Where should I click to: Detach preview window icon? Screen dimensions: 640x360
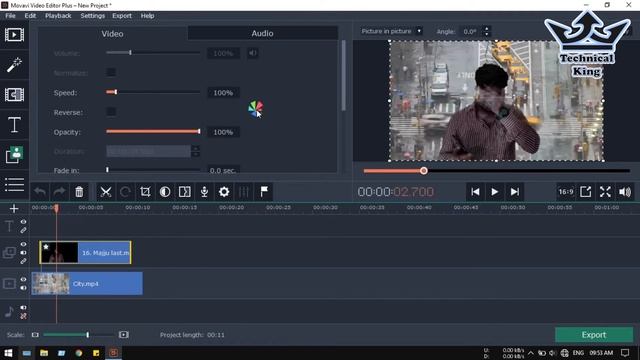point(585,191)
